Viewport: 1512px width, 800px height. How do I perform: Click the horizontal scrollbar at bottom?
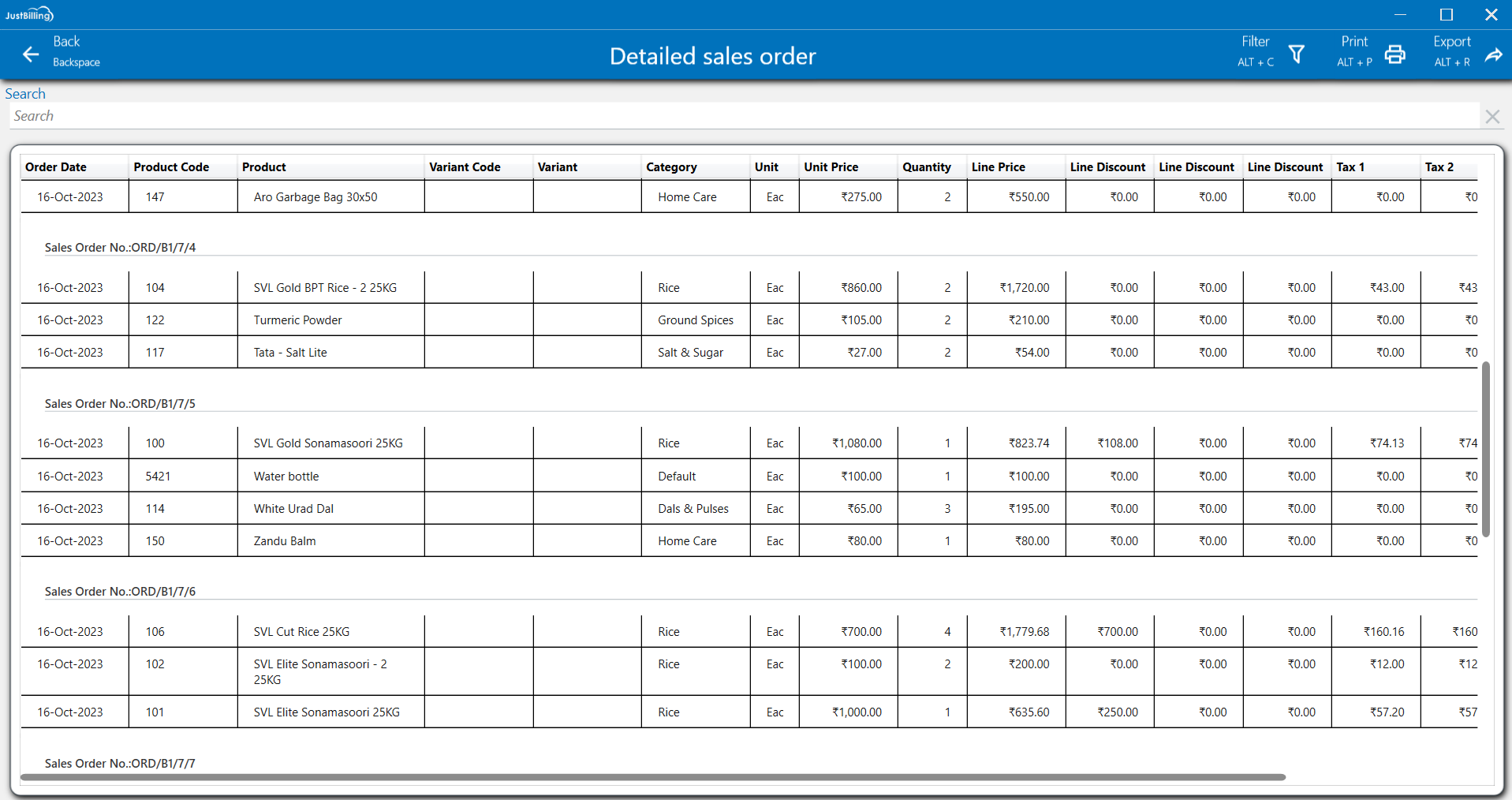[653, 777]
